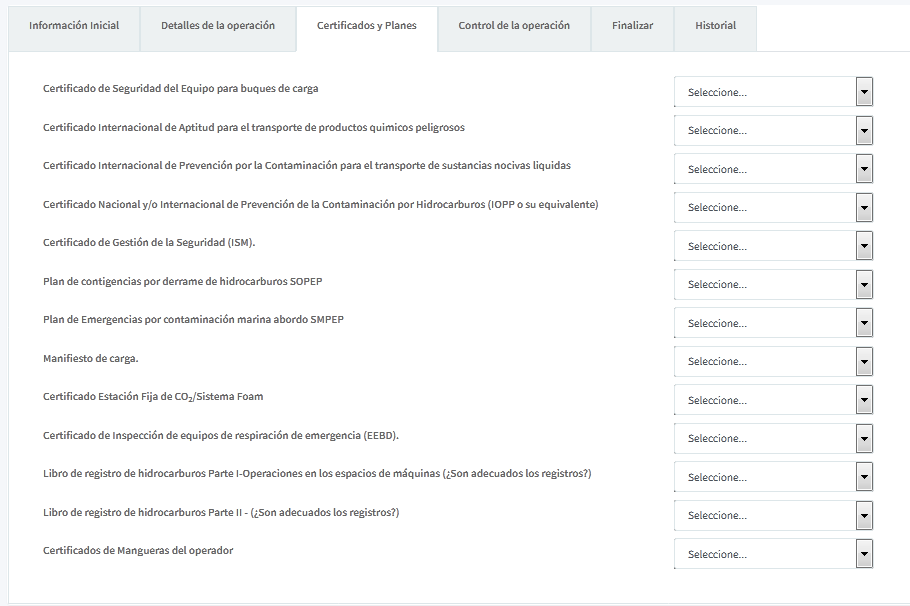Switch to Detalles de la operación tab
Screen dimensions: 910x606
218,26
